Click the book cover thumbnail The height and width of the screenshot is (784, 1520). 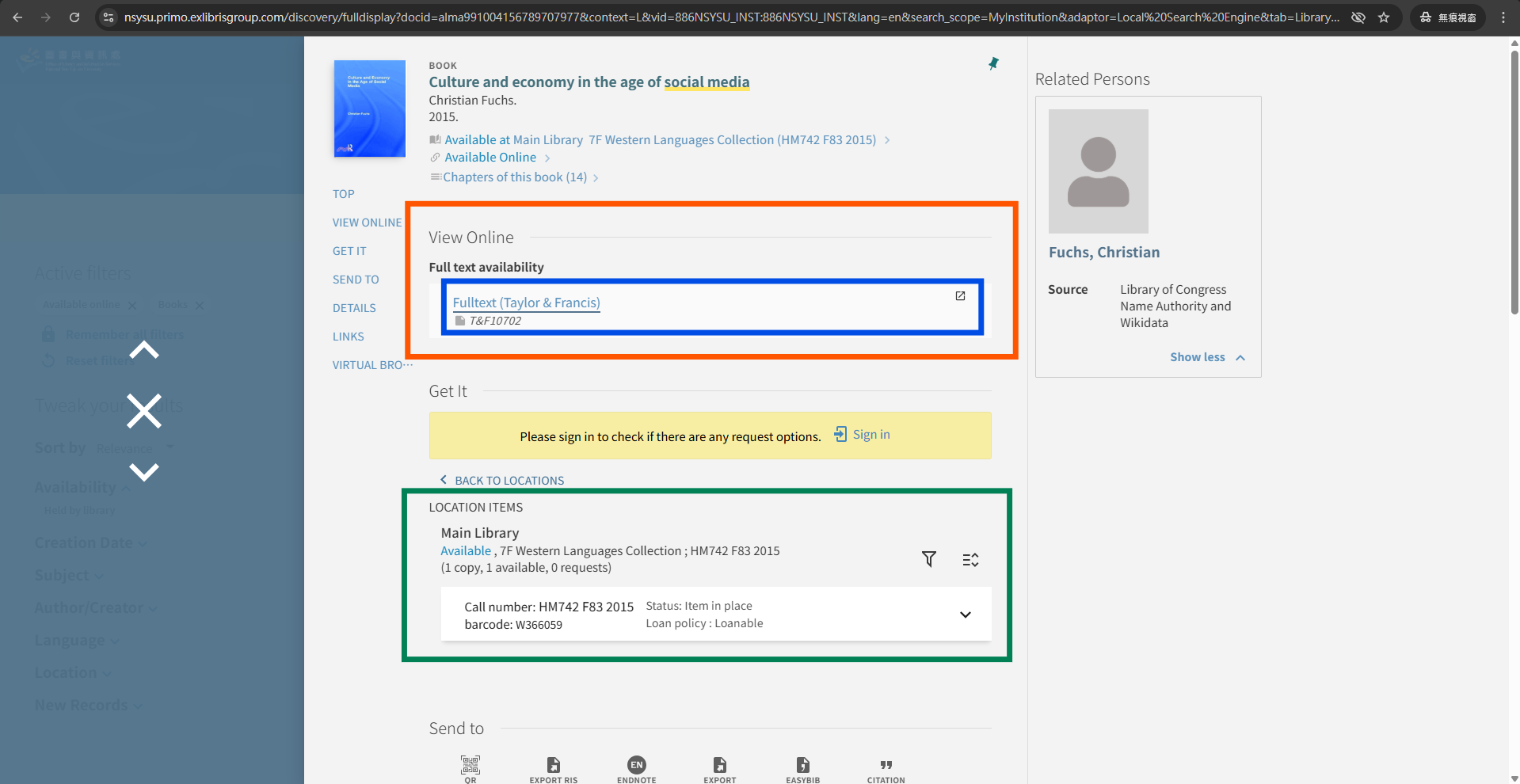point(369,108)
